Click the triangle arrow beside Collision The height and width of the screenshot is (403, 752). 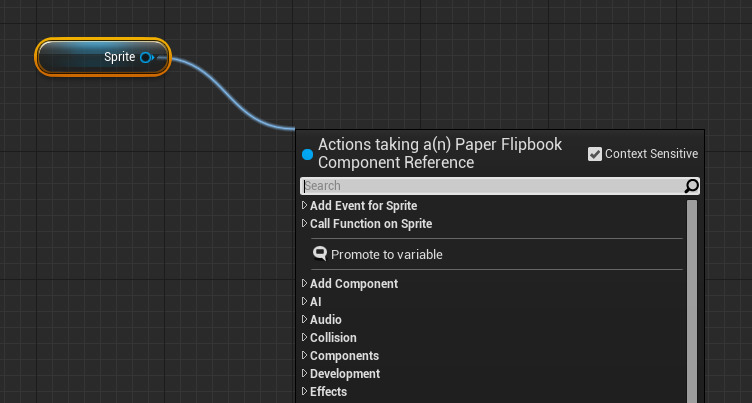304,338
